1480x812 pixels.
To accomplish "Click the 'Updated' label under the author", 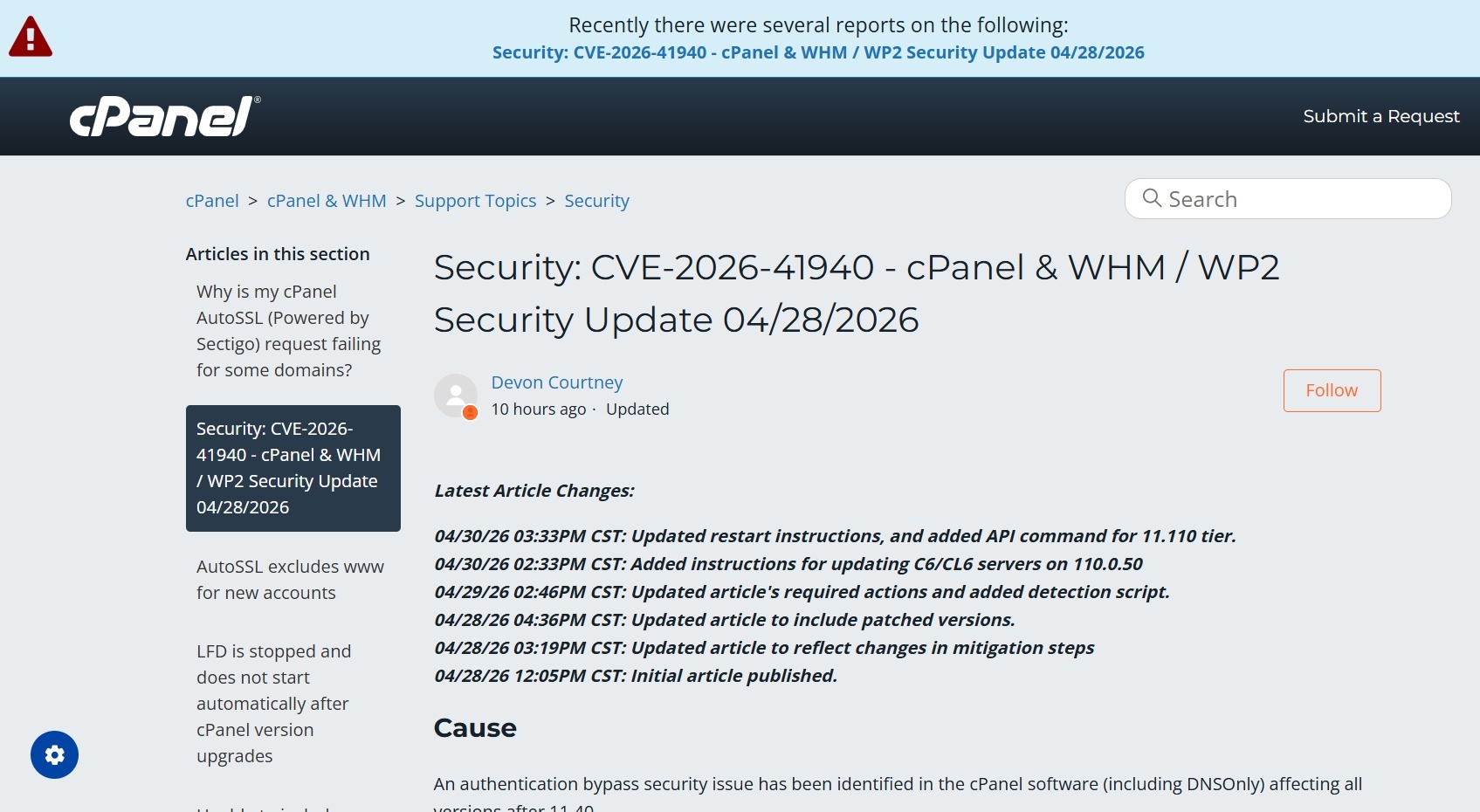I will click(x=637, y=409).
